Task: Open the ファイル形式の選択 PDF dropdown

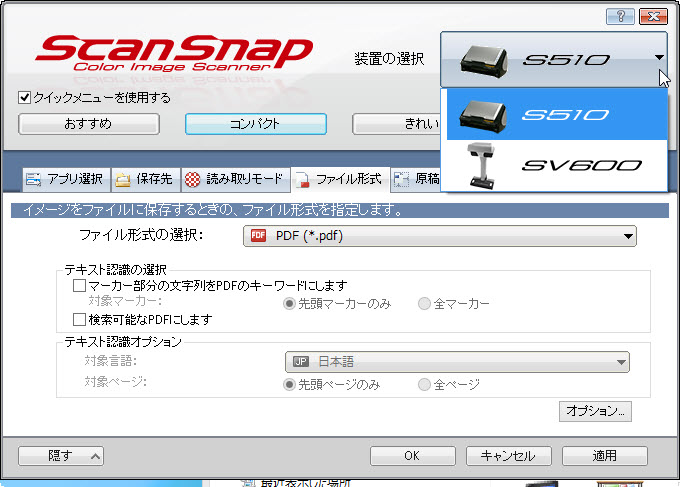Action: (x=440, y=236)
